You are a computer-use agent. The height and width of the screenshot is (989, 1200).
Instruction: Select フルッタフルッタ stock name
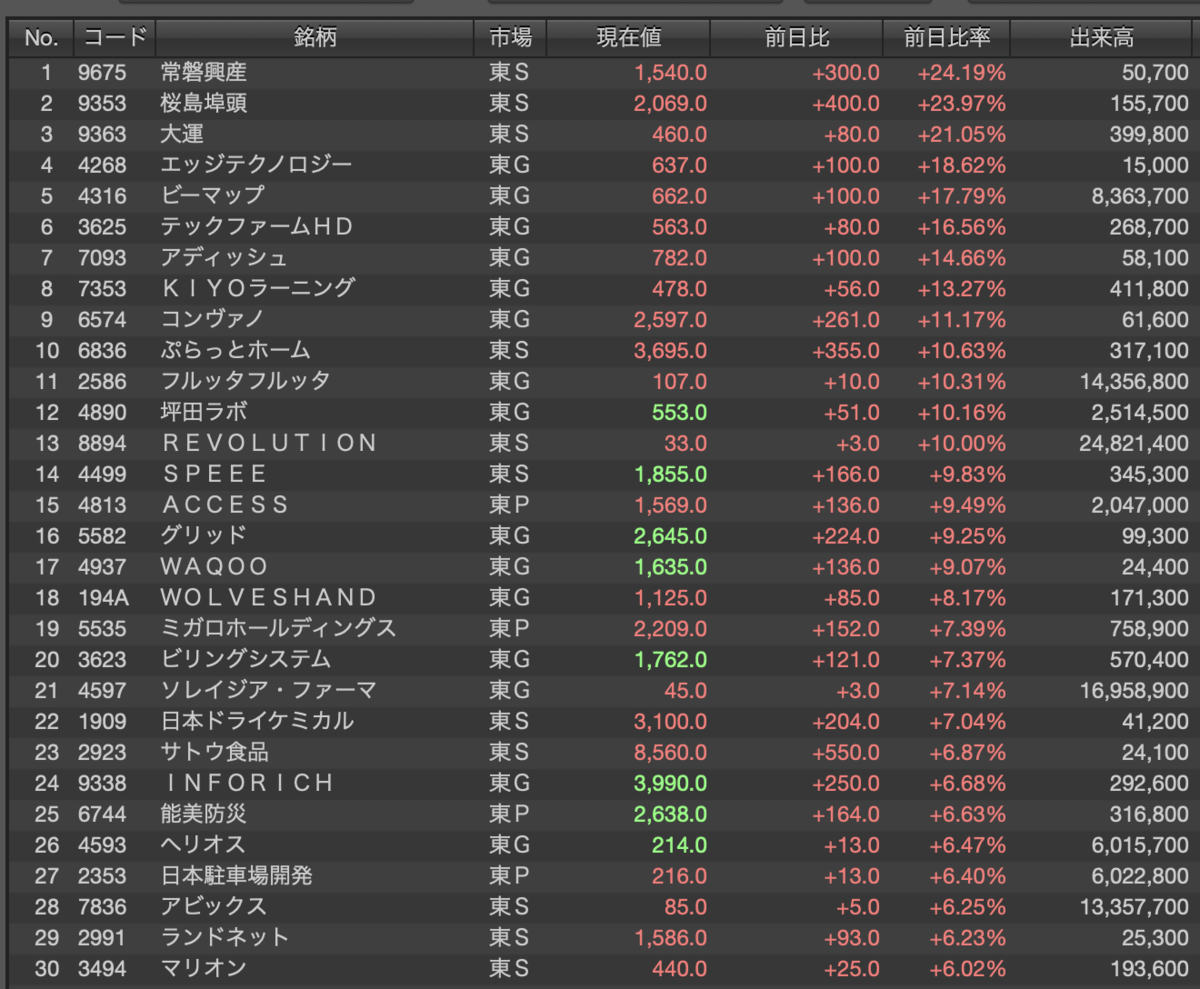tap(245, 381)
